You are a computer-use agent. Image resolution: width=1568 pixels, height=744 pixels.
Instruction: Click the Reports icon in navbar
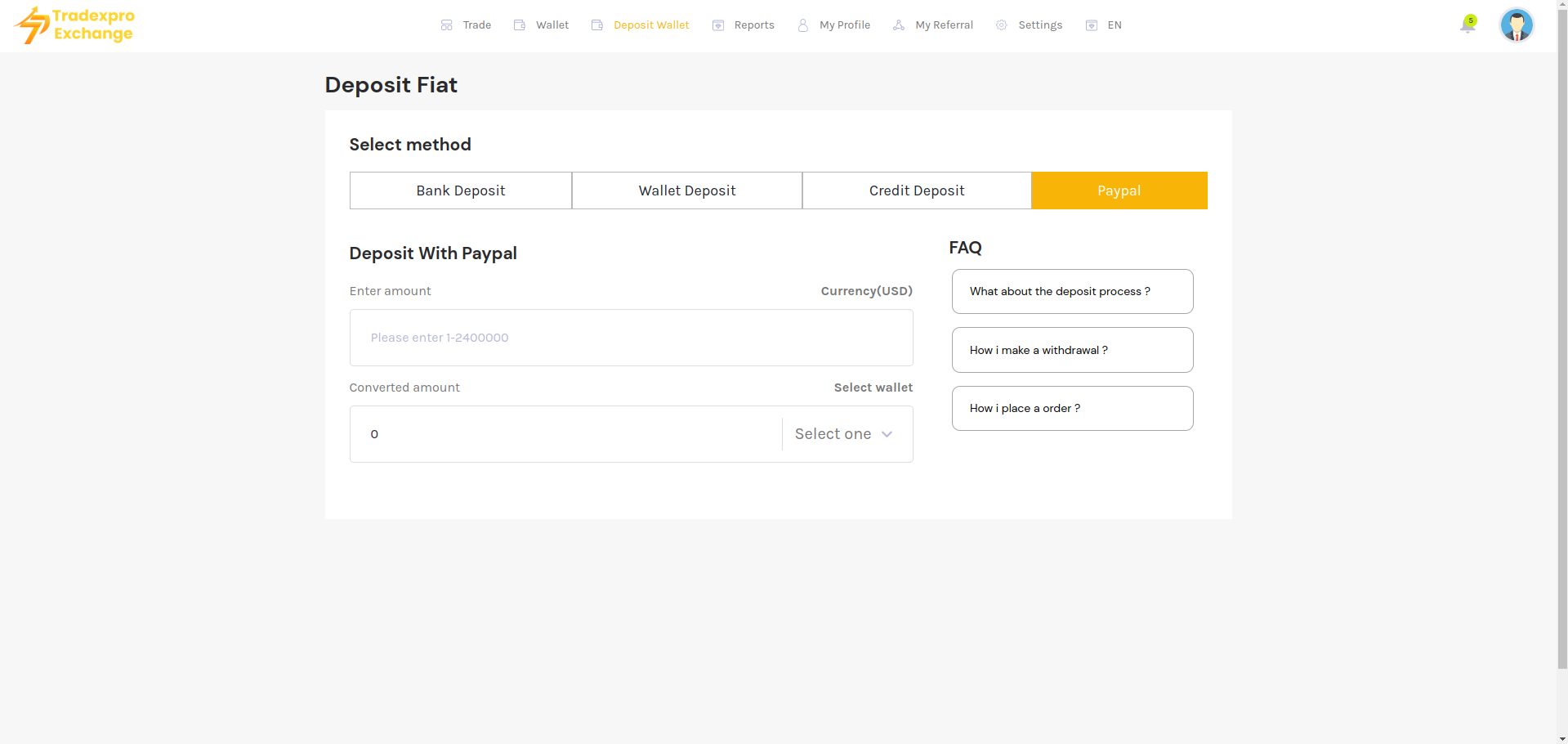click(x=718, y=25)
